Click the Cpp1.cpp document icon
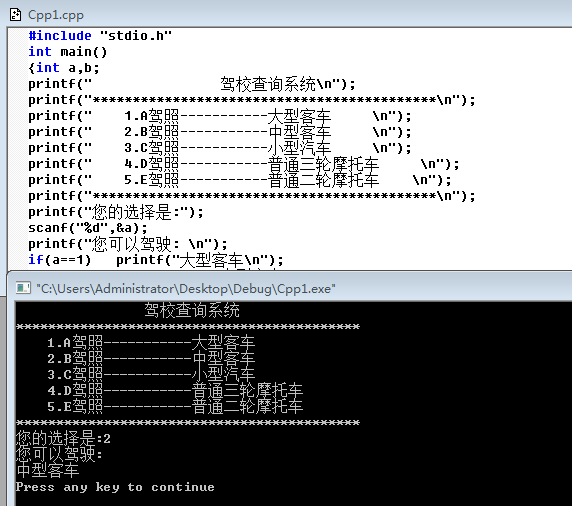572x506 pixels. coord(15,15)
